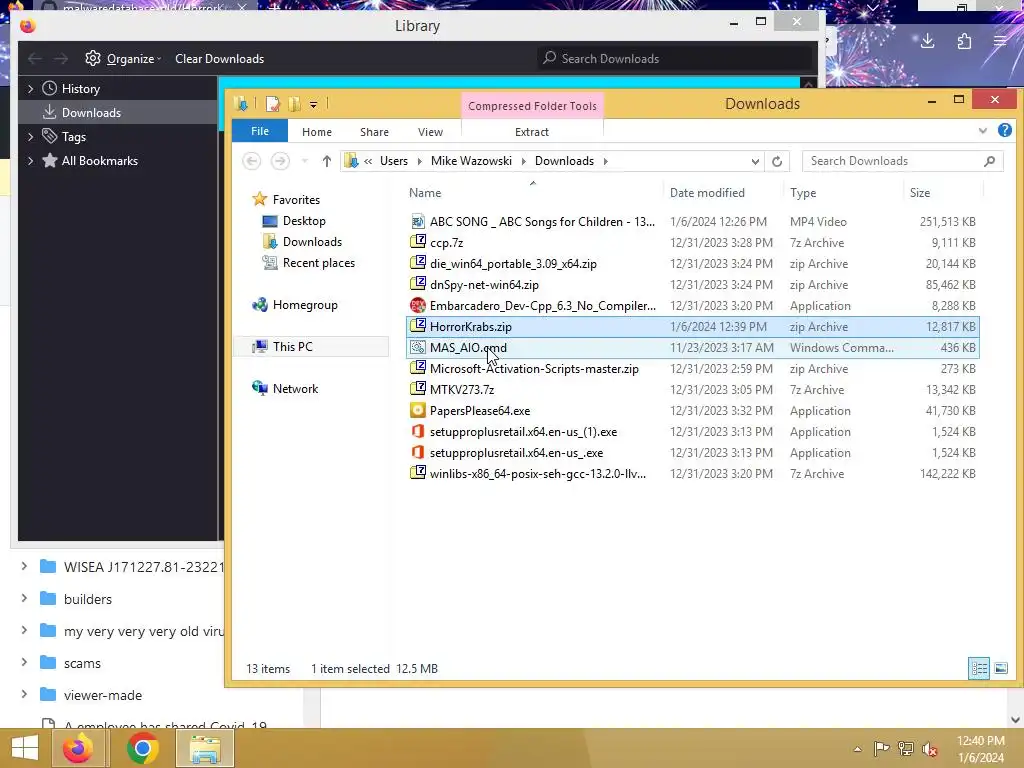The width and height of the screenshot is (1024, 768).
Task: Select Desktop under Favorites
Action: click(x=304, y=221)
